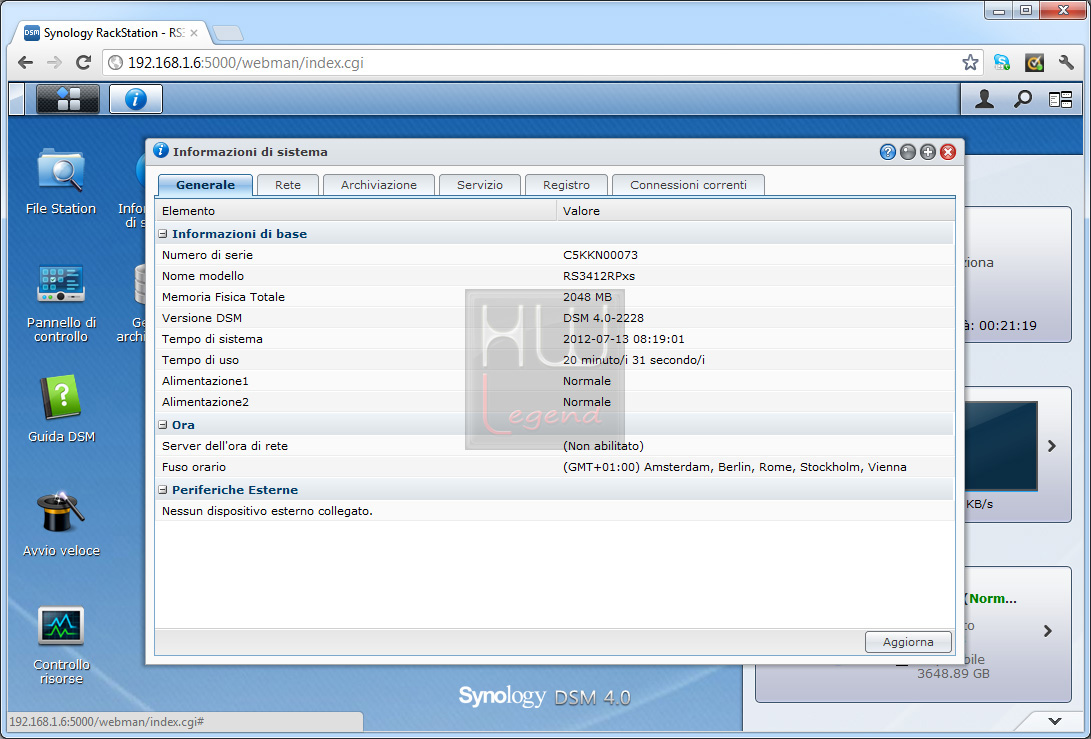Open the Registro tab
This screenshot has width=1091, height=739.
pos(566,185)
